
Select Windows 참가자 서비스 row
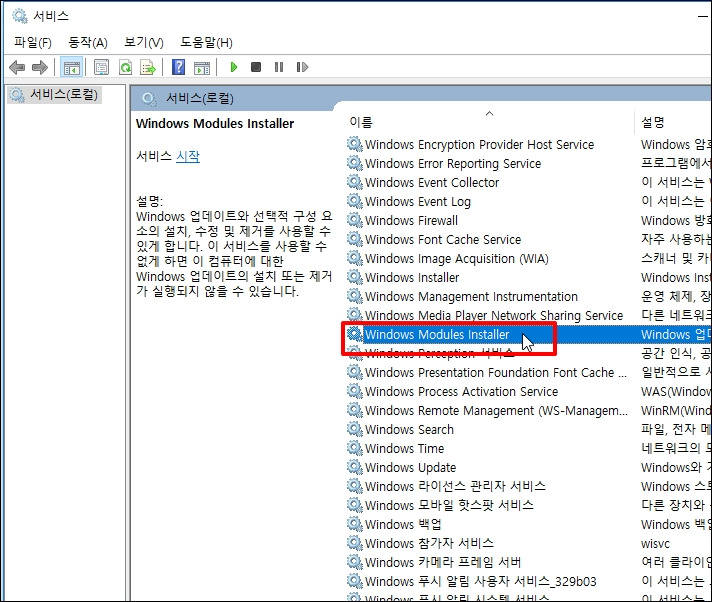coord(429,543)
